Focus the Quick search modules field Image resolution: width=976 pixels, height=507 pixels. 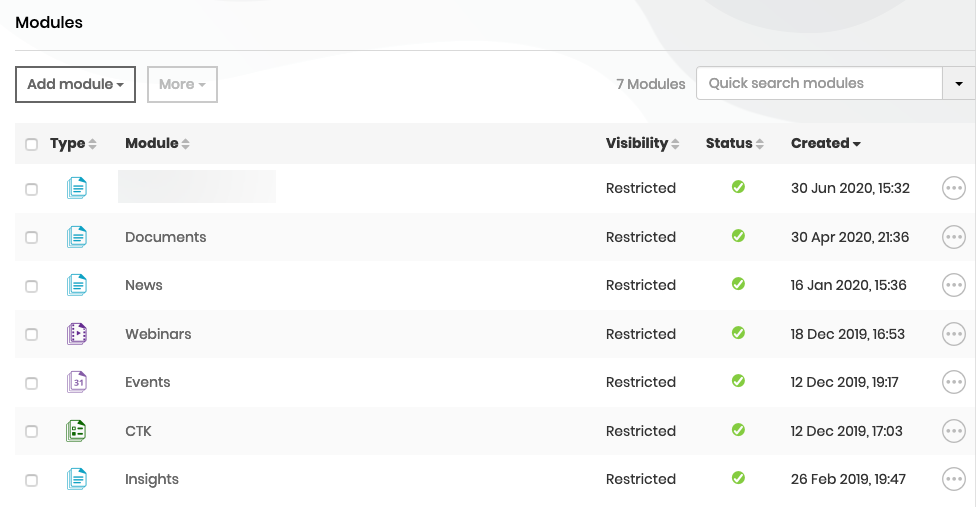coord(819,83)
